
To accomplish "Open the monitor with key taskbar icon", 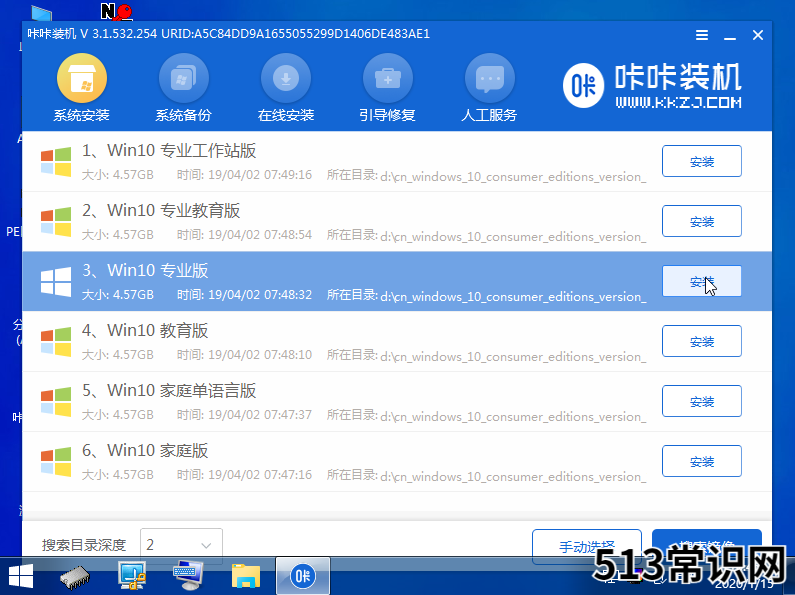I will click(x=132, y=576).
